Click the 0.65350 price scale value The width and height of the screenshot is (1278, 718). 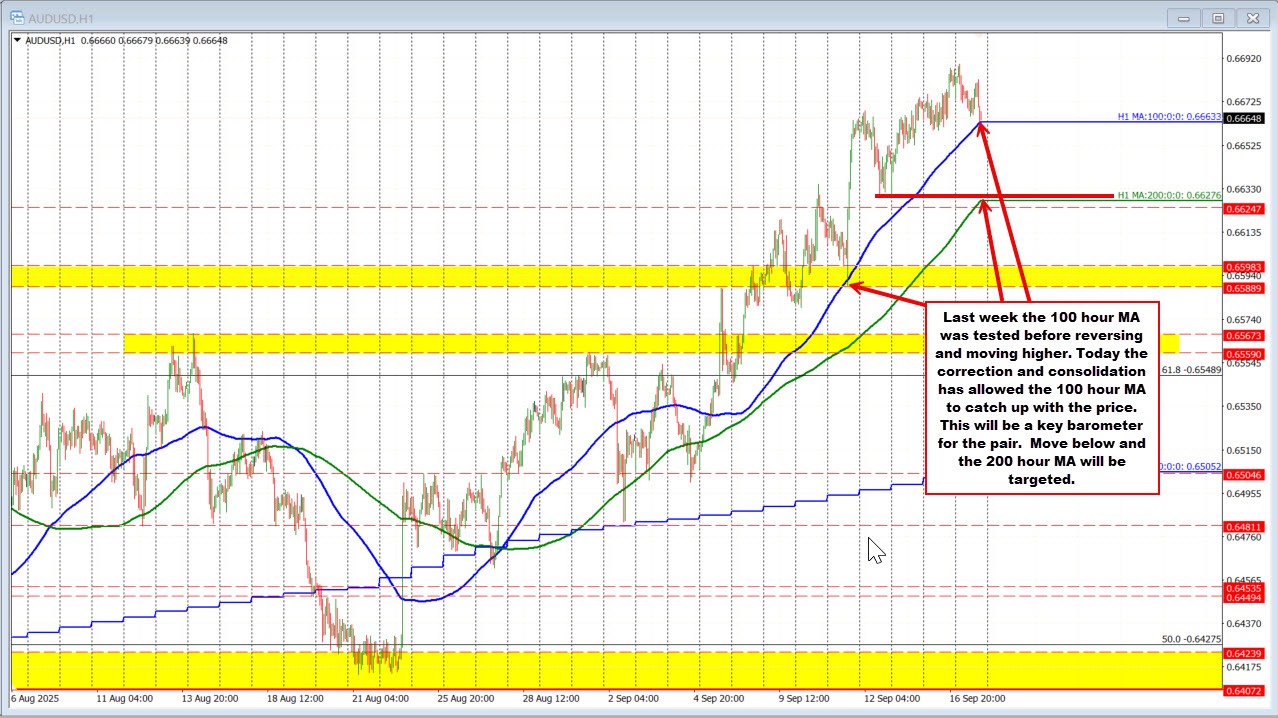tap(1244, 406)
